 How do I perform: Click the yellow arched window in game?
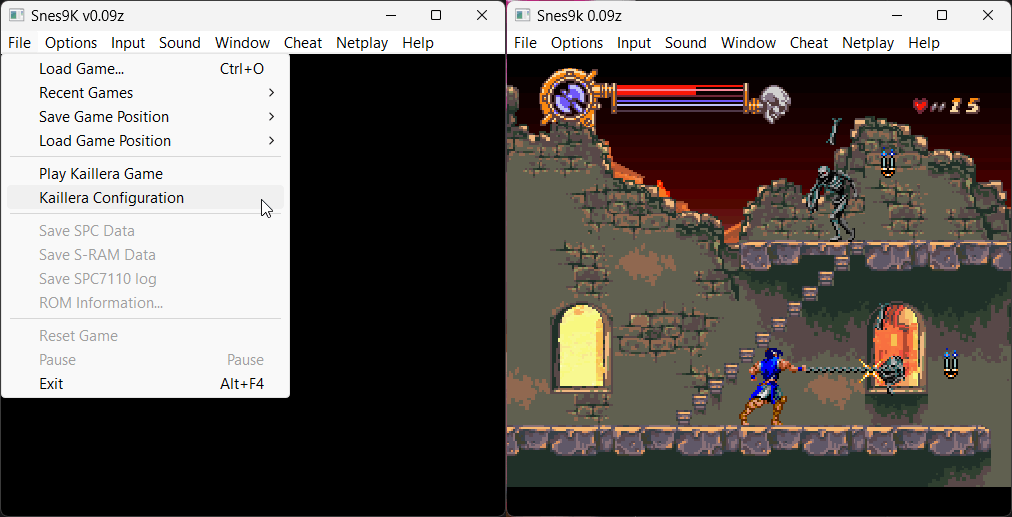[x=583, y=347]
